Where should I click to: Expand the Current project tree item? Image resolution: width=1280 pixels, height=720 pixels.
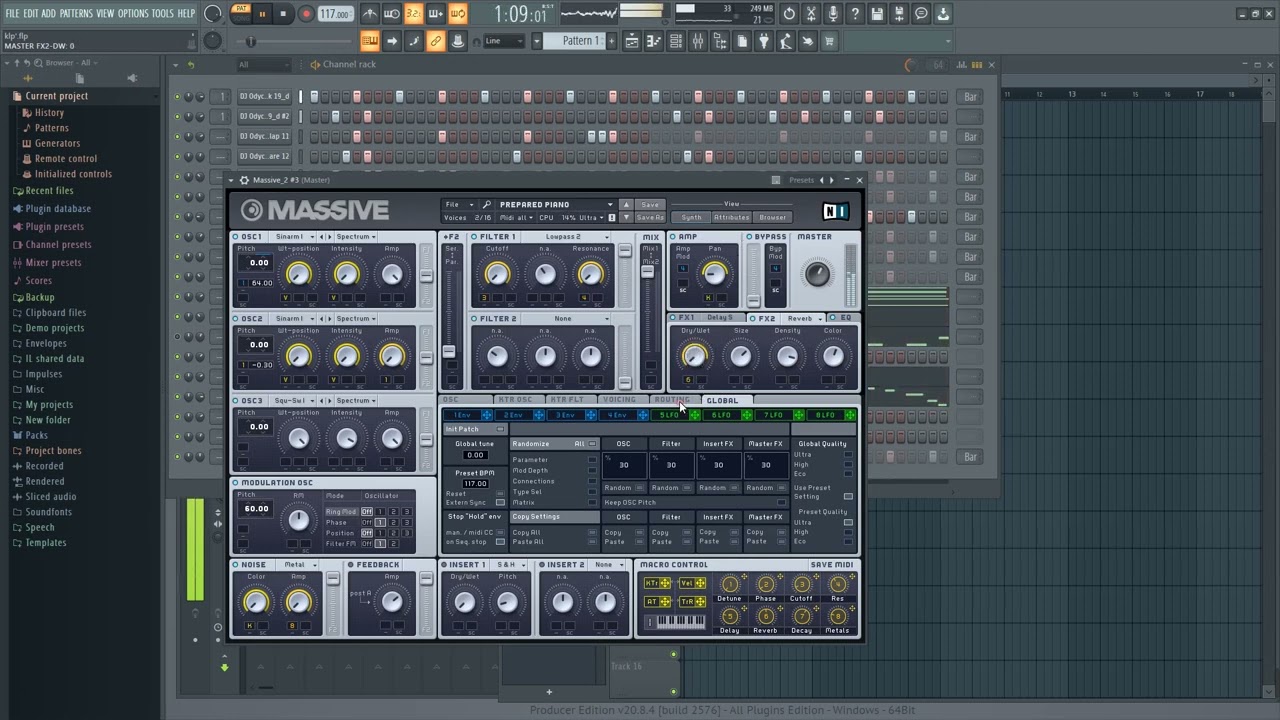(56, 96)
